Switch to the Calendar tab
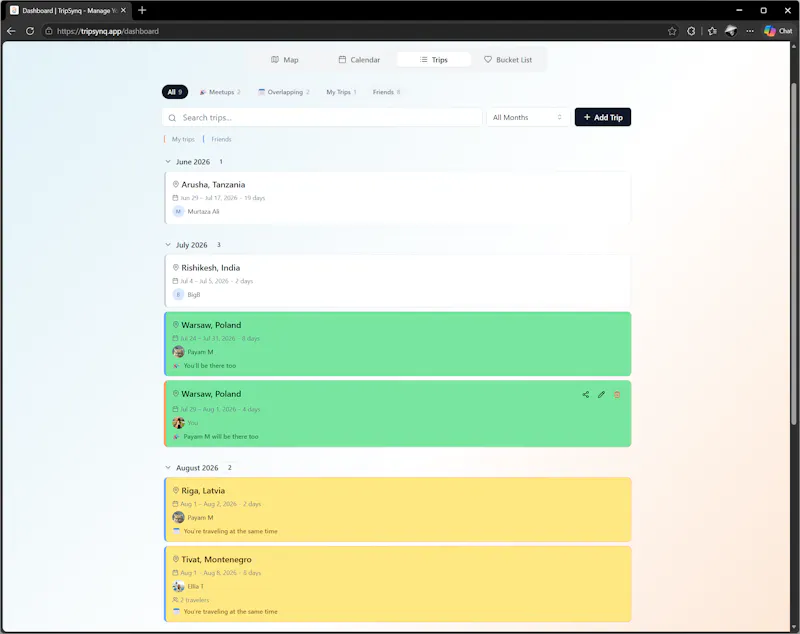The image size is (800, 634). [x=359, y=60]
